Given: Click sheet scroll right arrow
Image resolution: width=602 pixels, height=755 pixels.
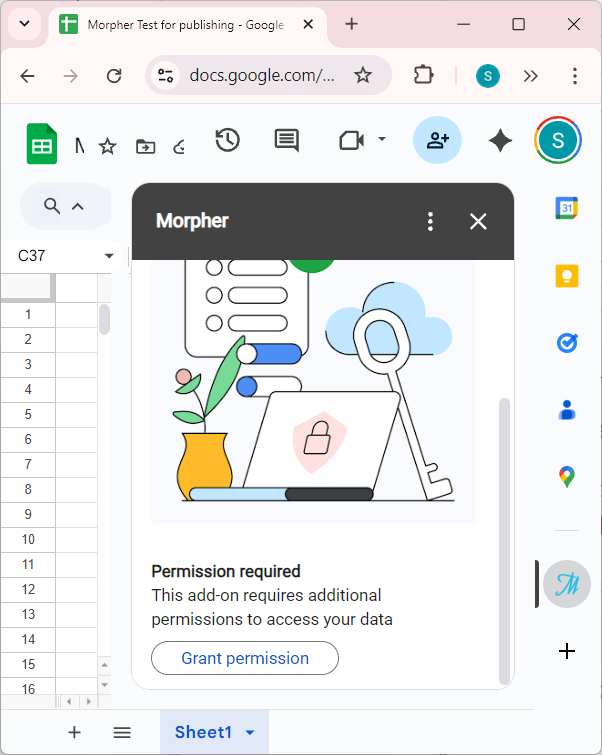Looking at the screenshot, I should 89,702.
